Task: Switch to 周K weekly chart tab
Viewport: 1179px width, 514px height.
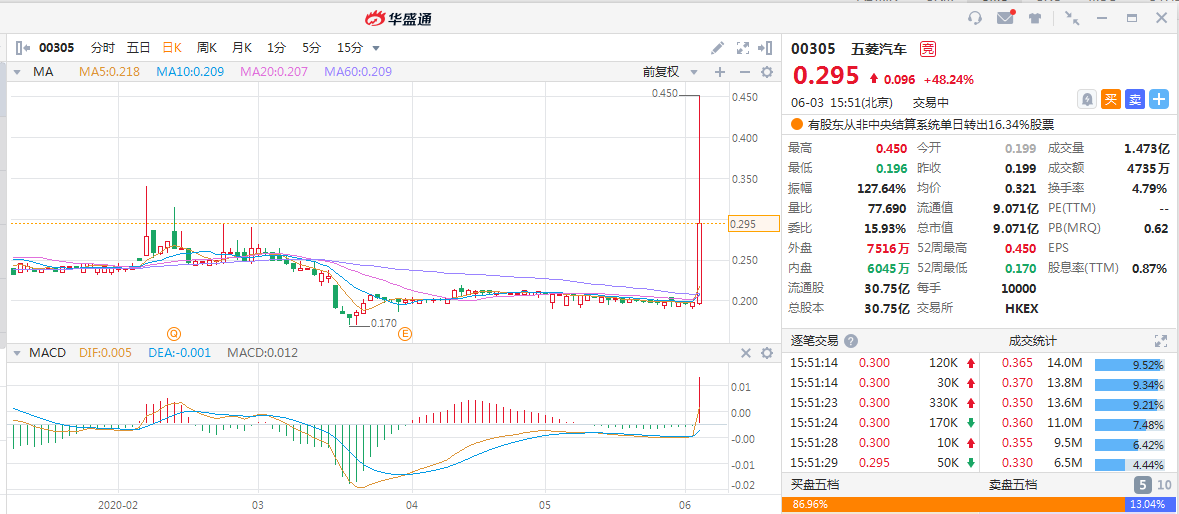Action: pos(207,47)
